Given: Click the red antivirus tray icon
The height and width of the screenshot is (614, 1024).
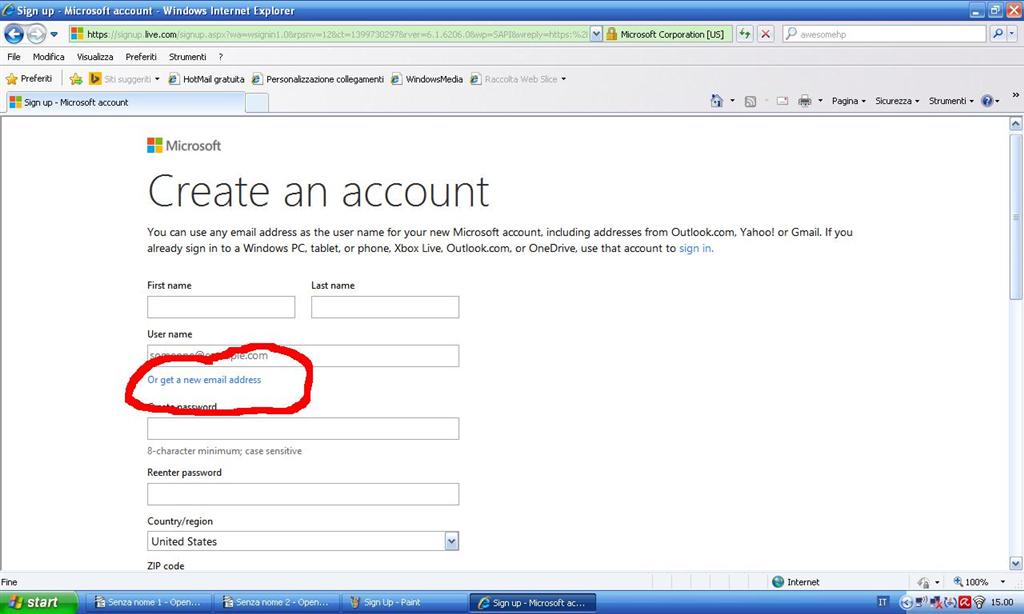Looking at the screenshot, I should point(965,602).
